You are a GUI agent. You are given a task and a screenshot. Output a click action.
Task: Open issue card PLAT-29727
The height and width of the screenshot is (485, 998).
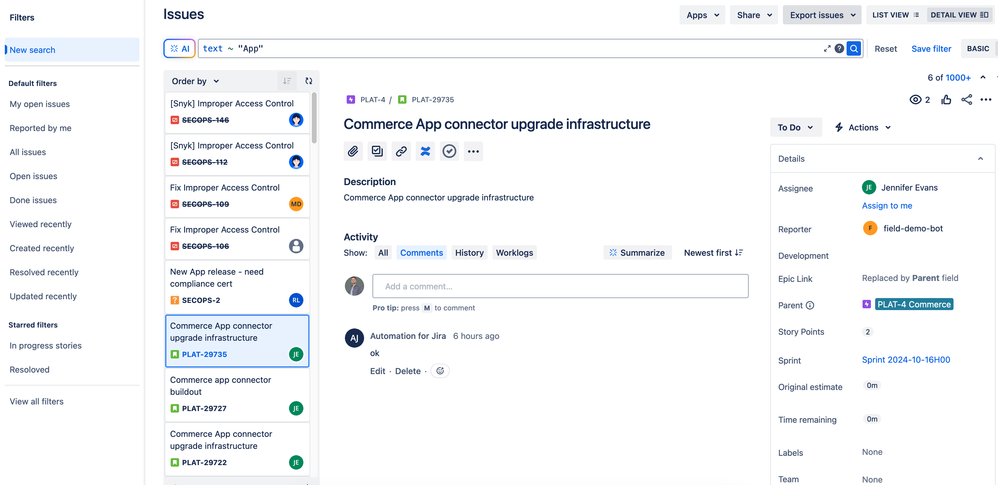237,394
